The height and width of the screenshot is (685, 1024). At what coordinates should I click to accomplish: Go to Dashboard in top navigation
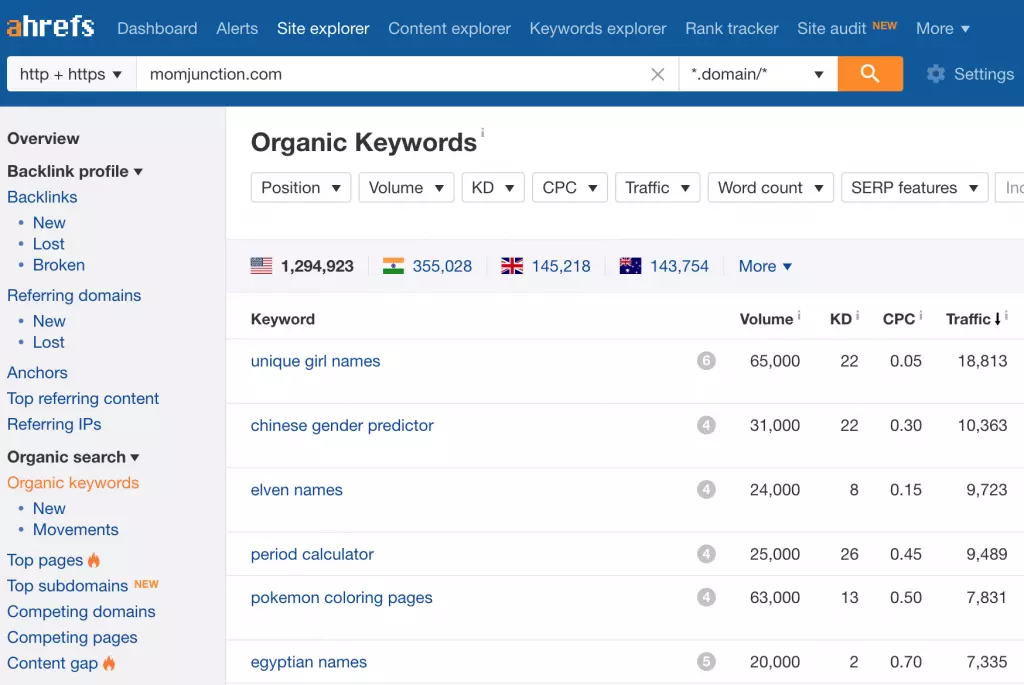157,29
